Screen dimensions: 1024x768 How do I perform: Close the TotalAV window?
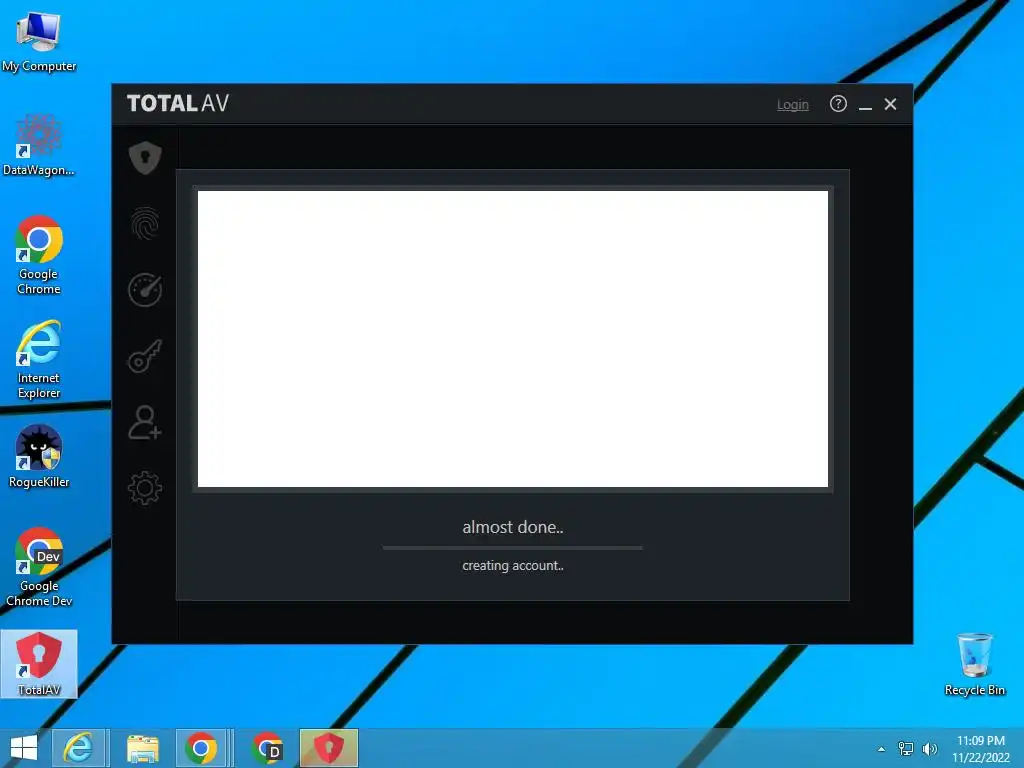point(890,104)
